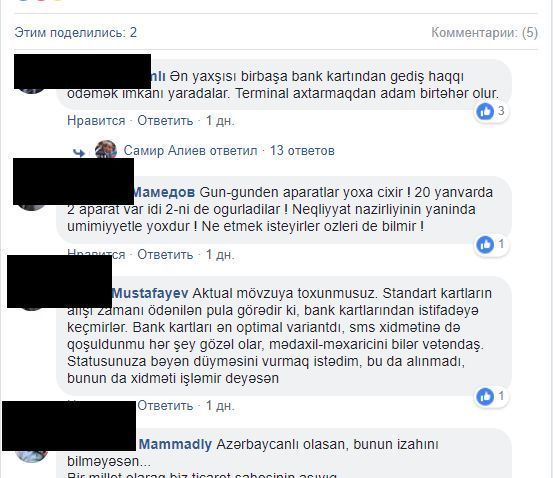Screen dimensions: 553x478
Task: Click Ответить under Mustafayev's comment
Action: coord(165,405)
